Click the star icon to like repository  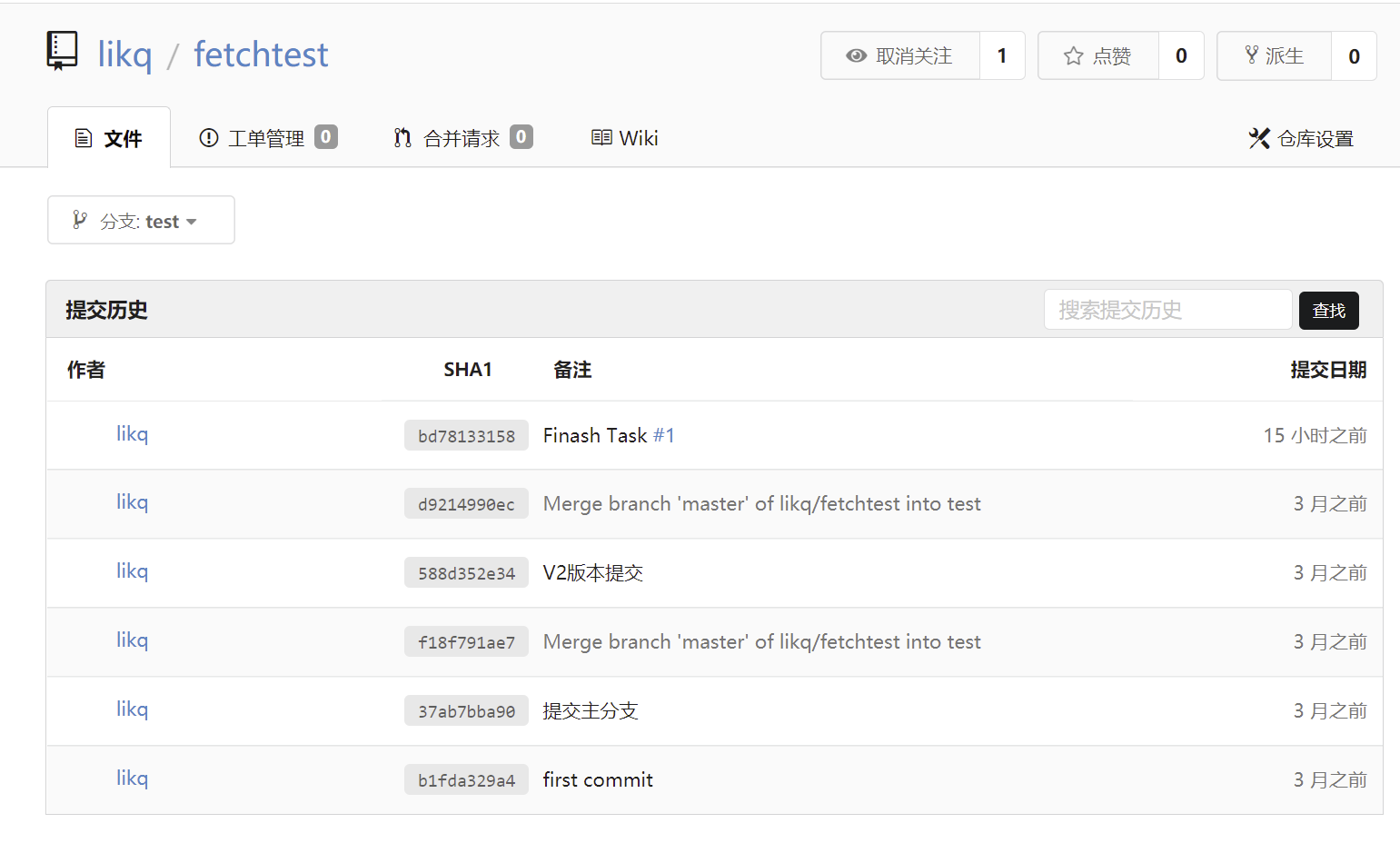click(1073, 56)
